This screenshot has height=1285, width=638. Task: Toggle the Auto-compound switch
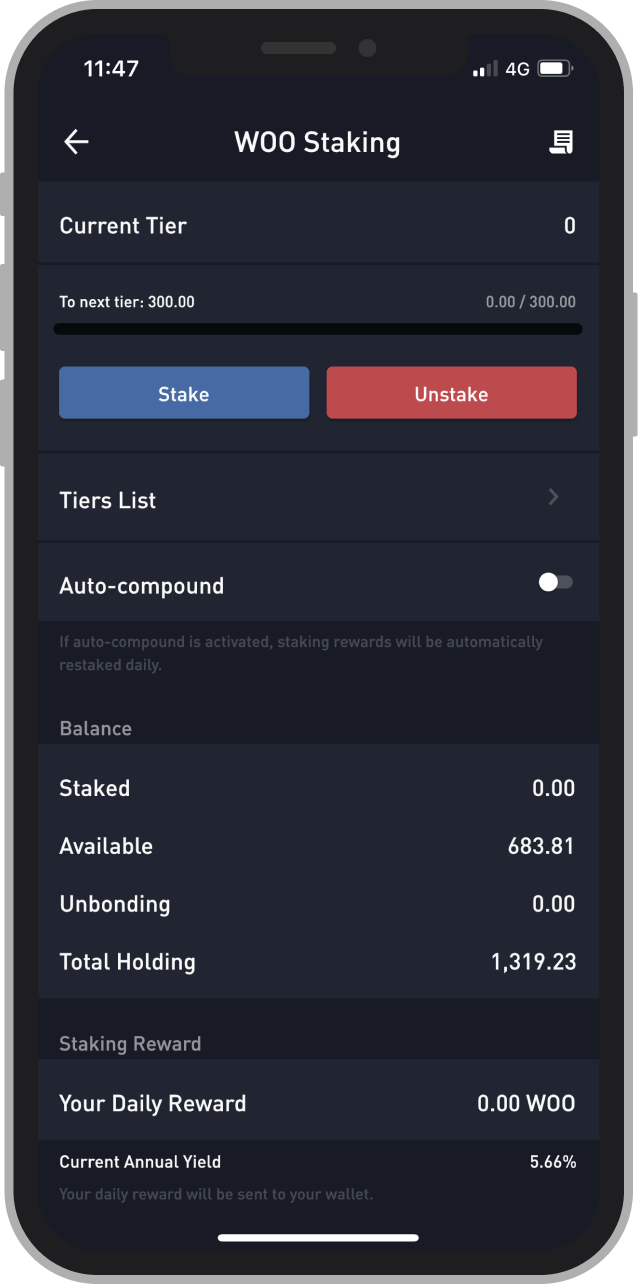click(555, 583)
